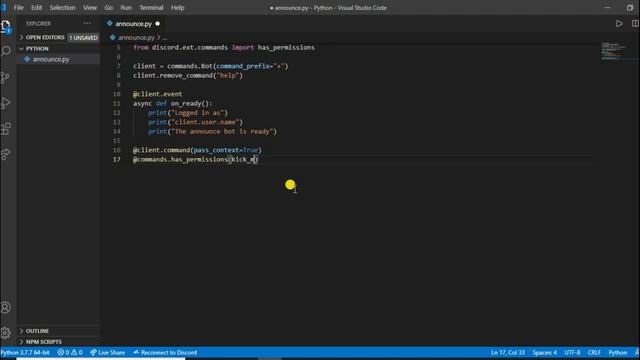The height and width of the screenshot is (360, 640).
Task: Click the @client.event decorator line
Action: click(x=158, y=94)
